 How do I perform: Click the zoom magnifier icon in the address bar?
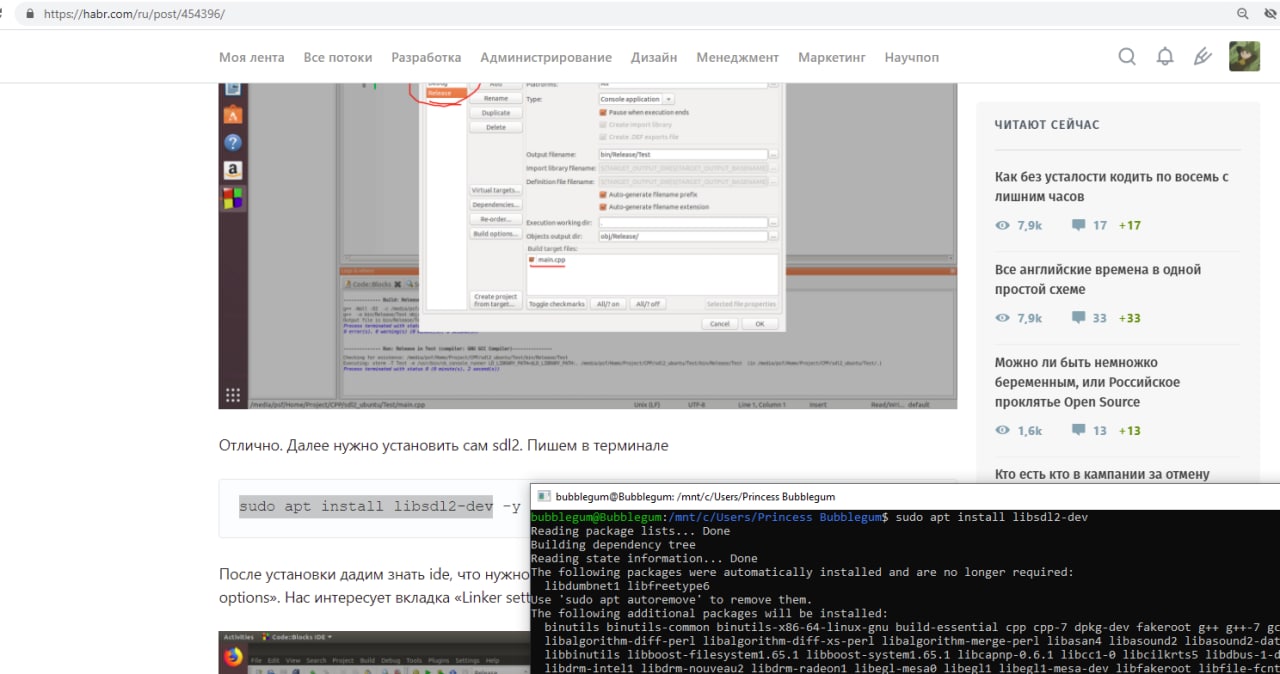[x=1243, y=14]
